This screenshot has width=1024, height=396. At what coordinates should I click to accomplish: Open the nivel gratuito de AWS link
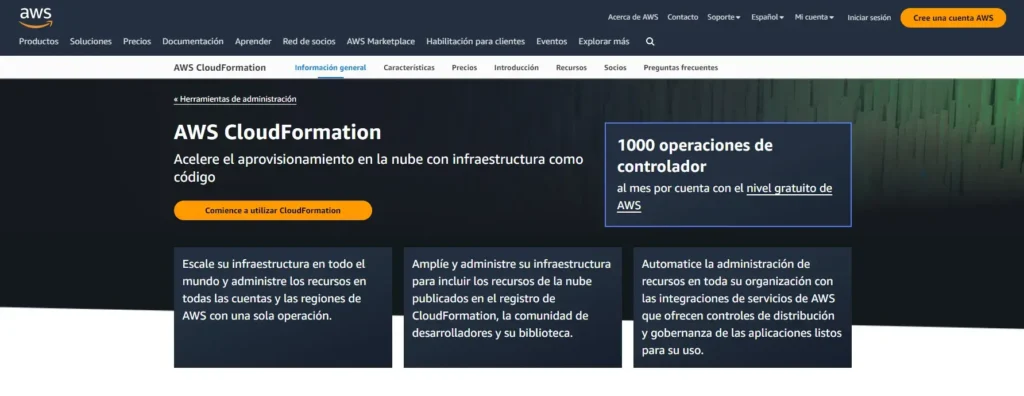tap(724, 197)
